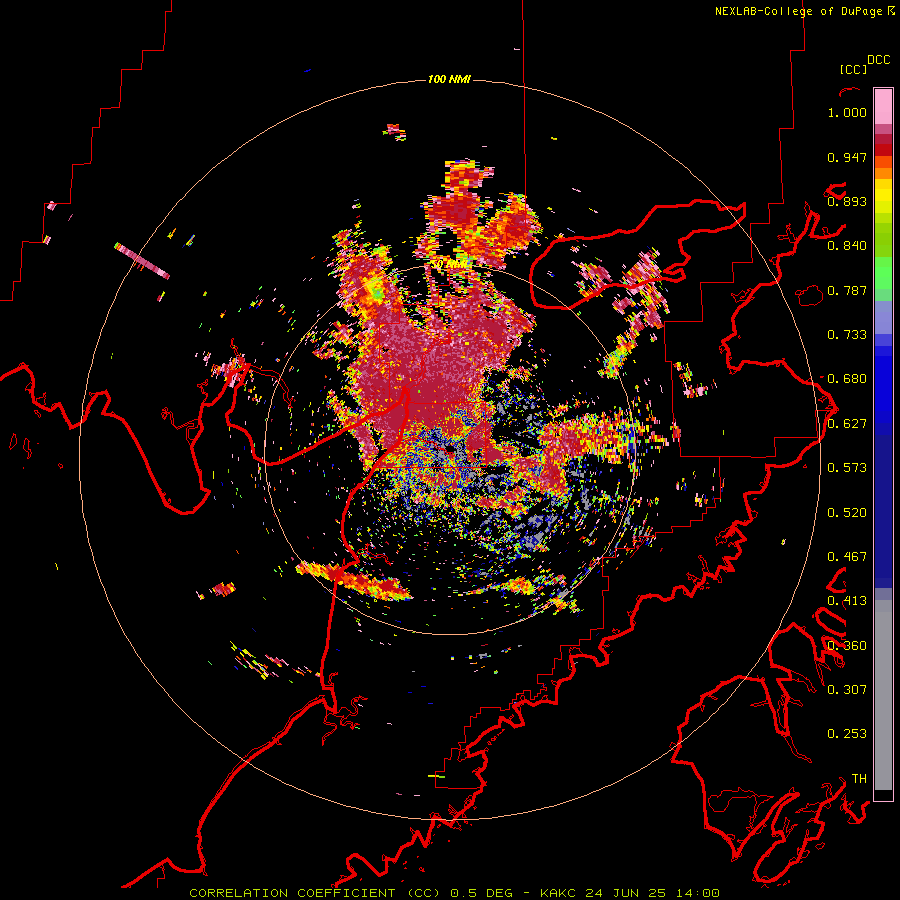Click the 0.733 legend value
This screenshot has height=900, width=900.
click(847, 335)
